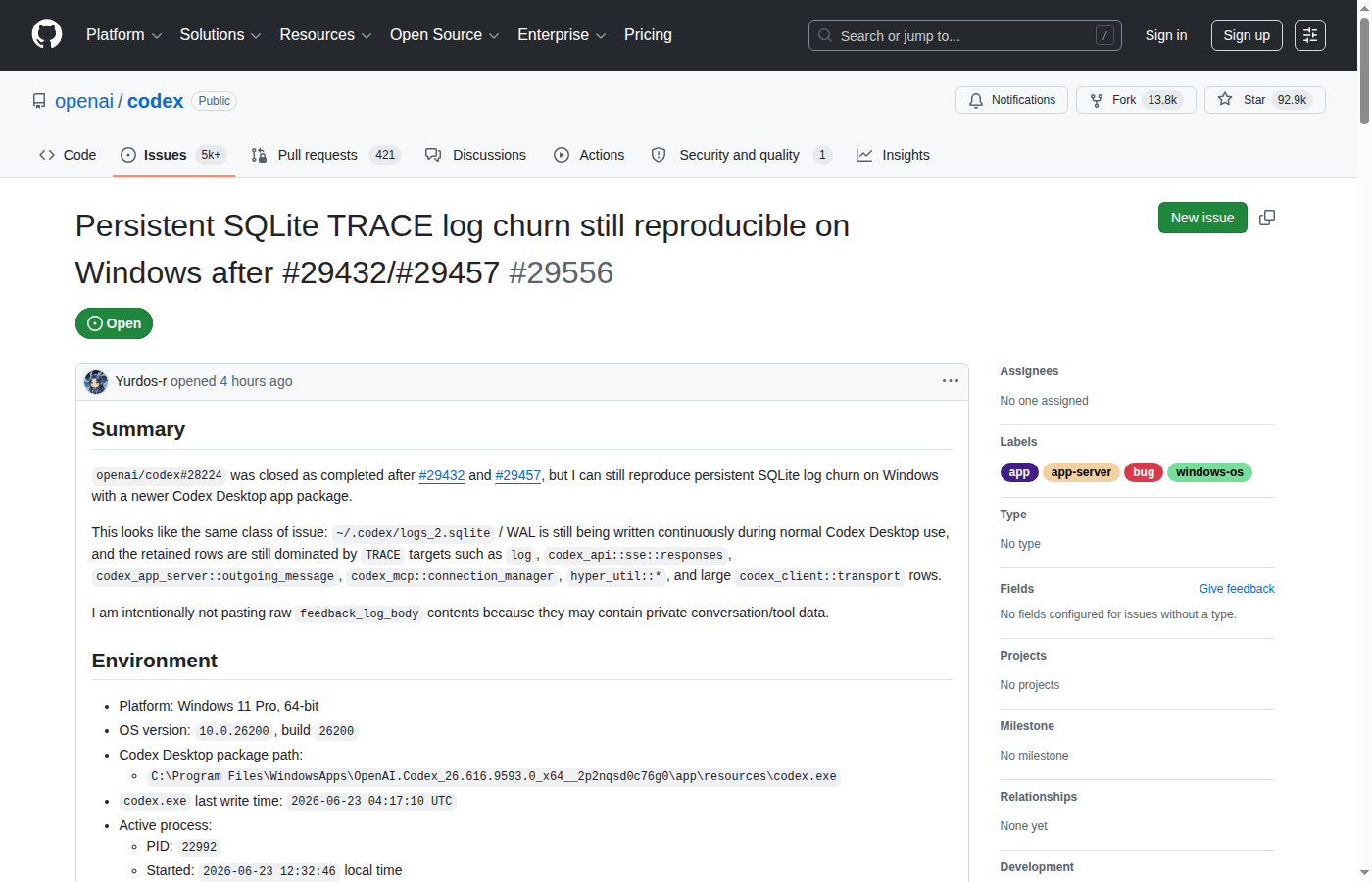
Task: Select the app label
Action: click(x=1019, y=472)
